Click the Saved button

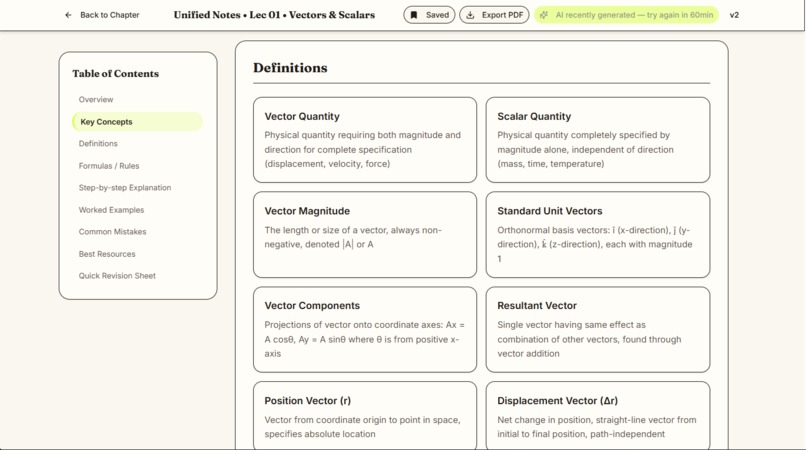(429, 15)
